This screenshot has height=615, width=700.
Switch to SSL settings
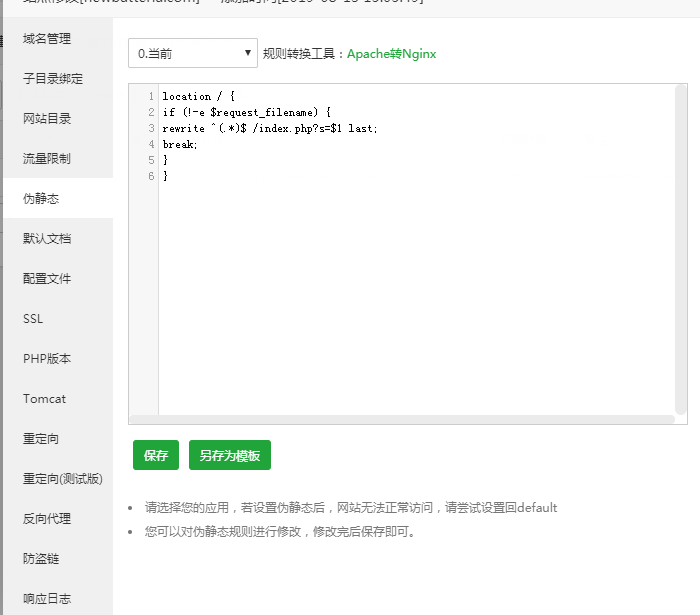(x=33, y=319)
